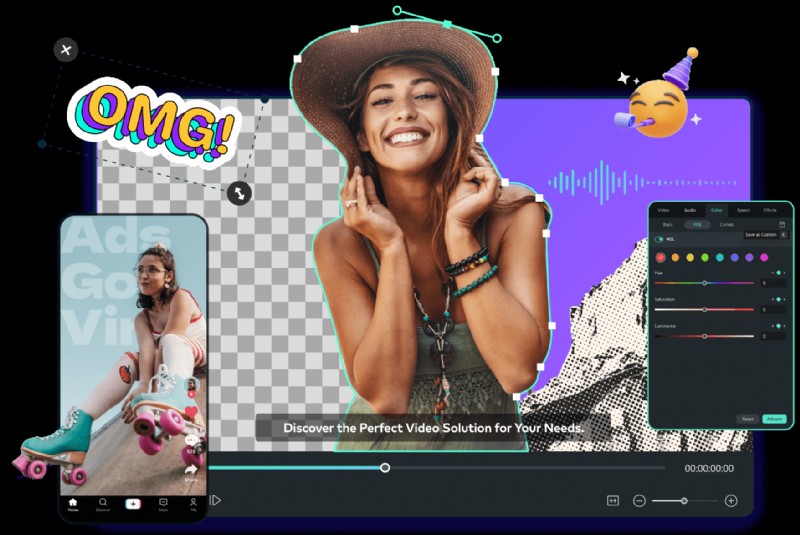Switch to the Video tab

[663, 210]
